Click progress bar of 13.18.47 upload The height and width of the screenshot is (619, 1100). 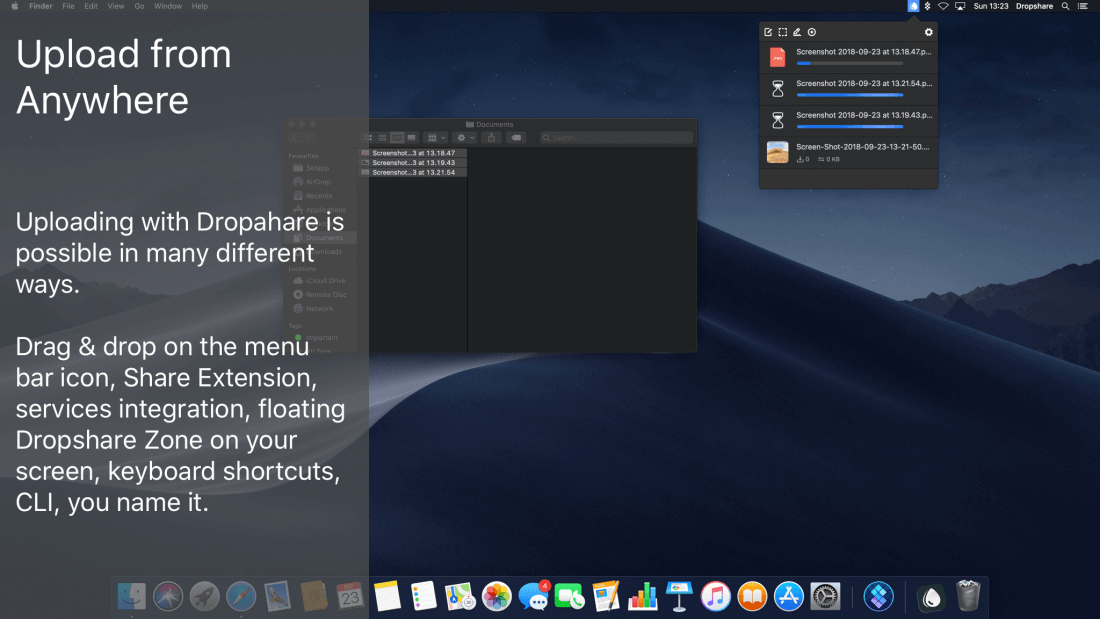tap(850, 63)
